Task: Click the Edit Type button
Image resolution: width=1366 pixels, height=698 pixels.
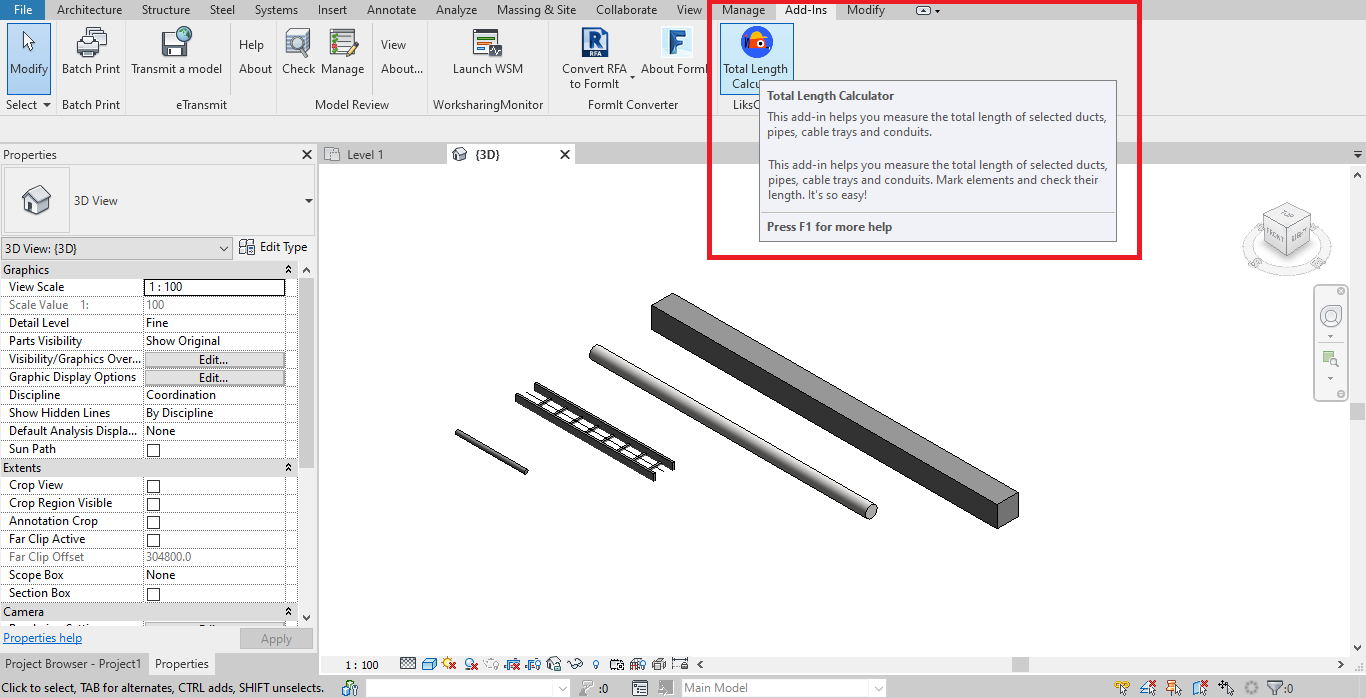Action: point(273,247)
